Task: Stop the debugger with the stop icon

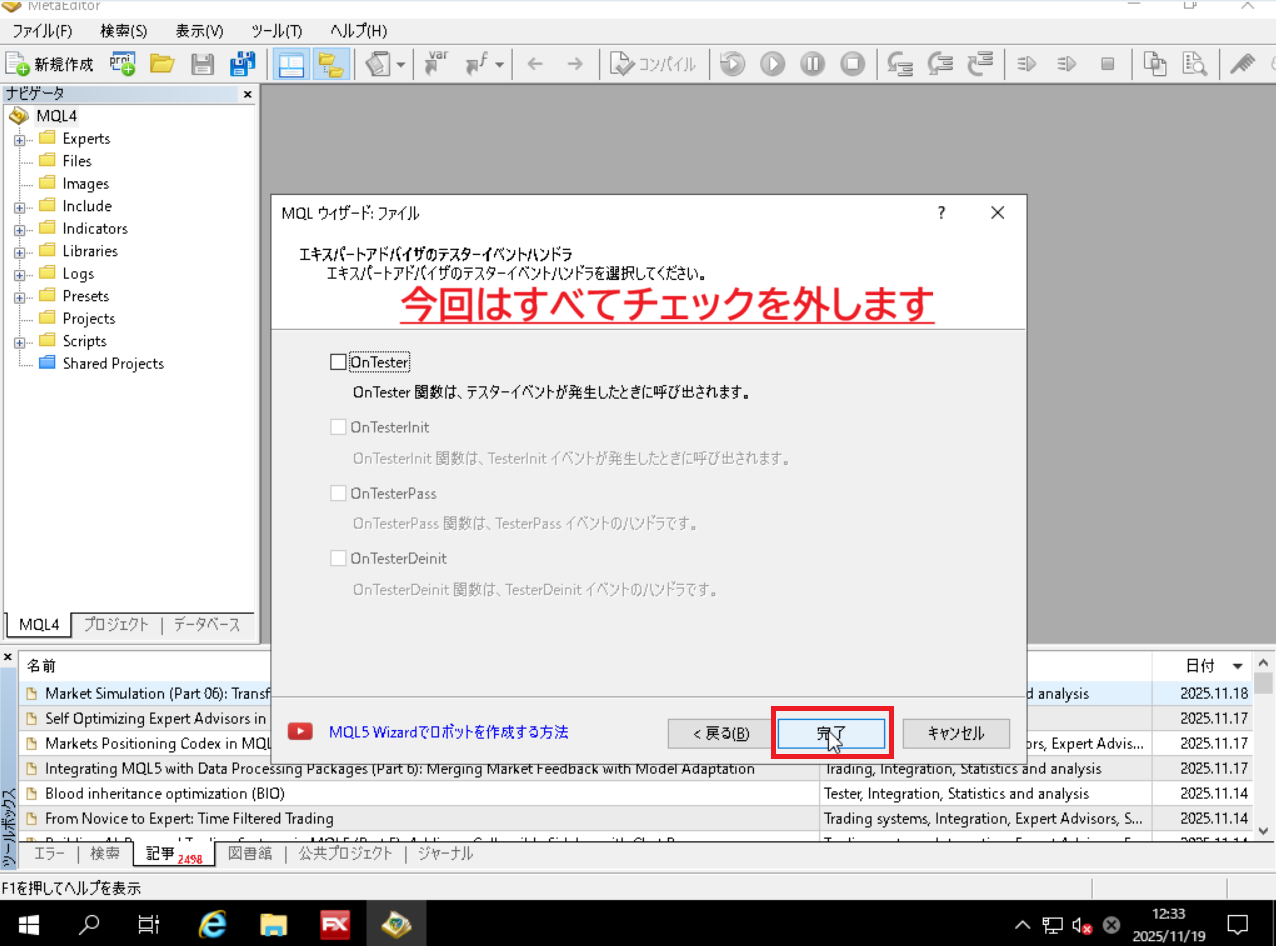Action: (852, 63)
